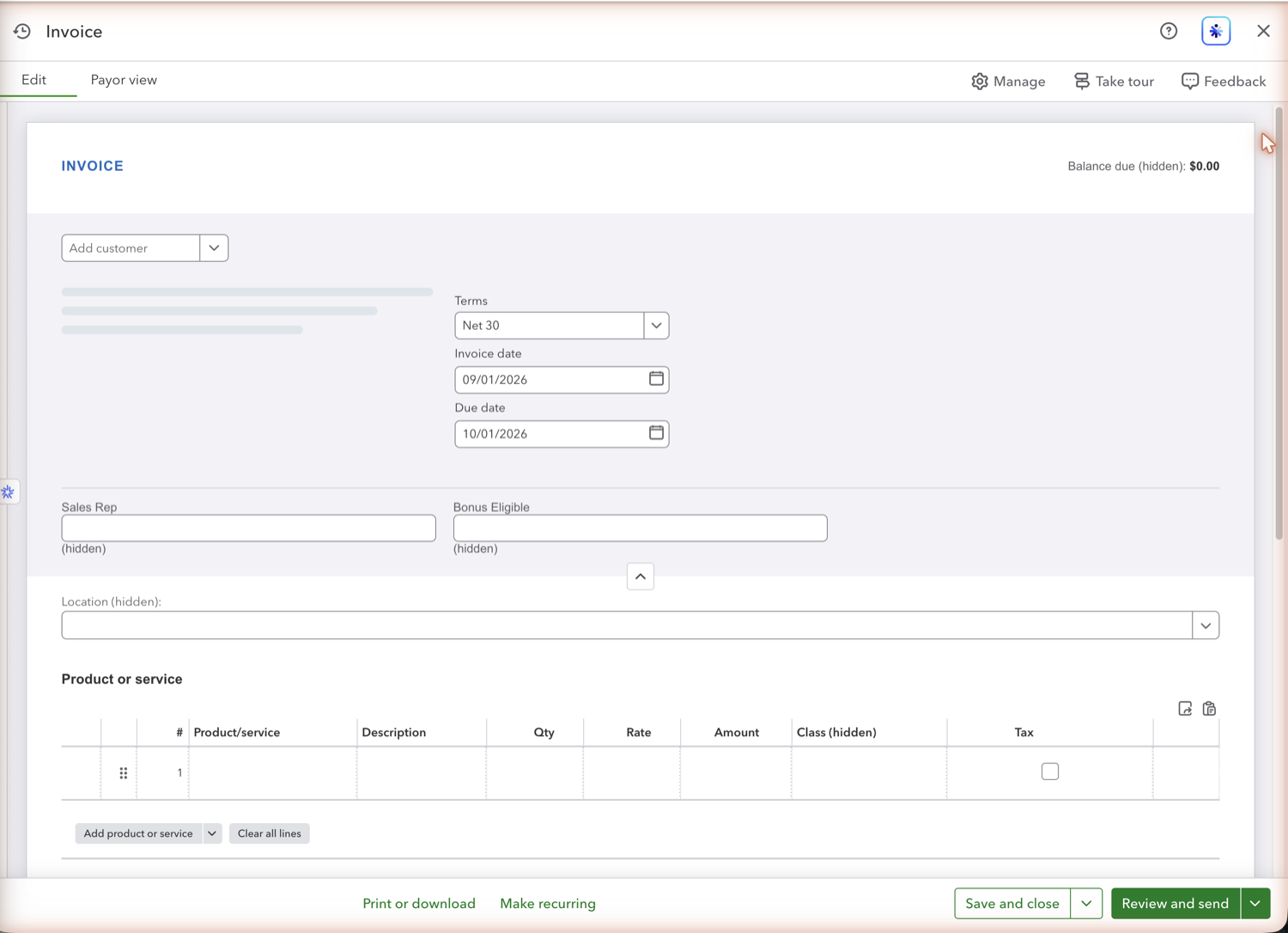
Task: Toggle the Tax checkbox for line 1
Action: coord(1050,771)
